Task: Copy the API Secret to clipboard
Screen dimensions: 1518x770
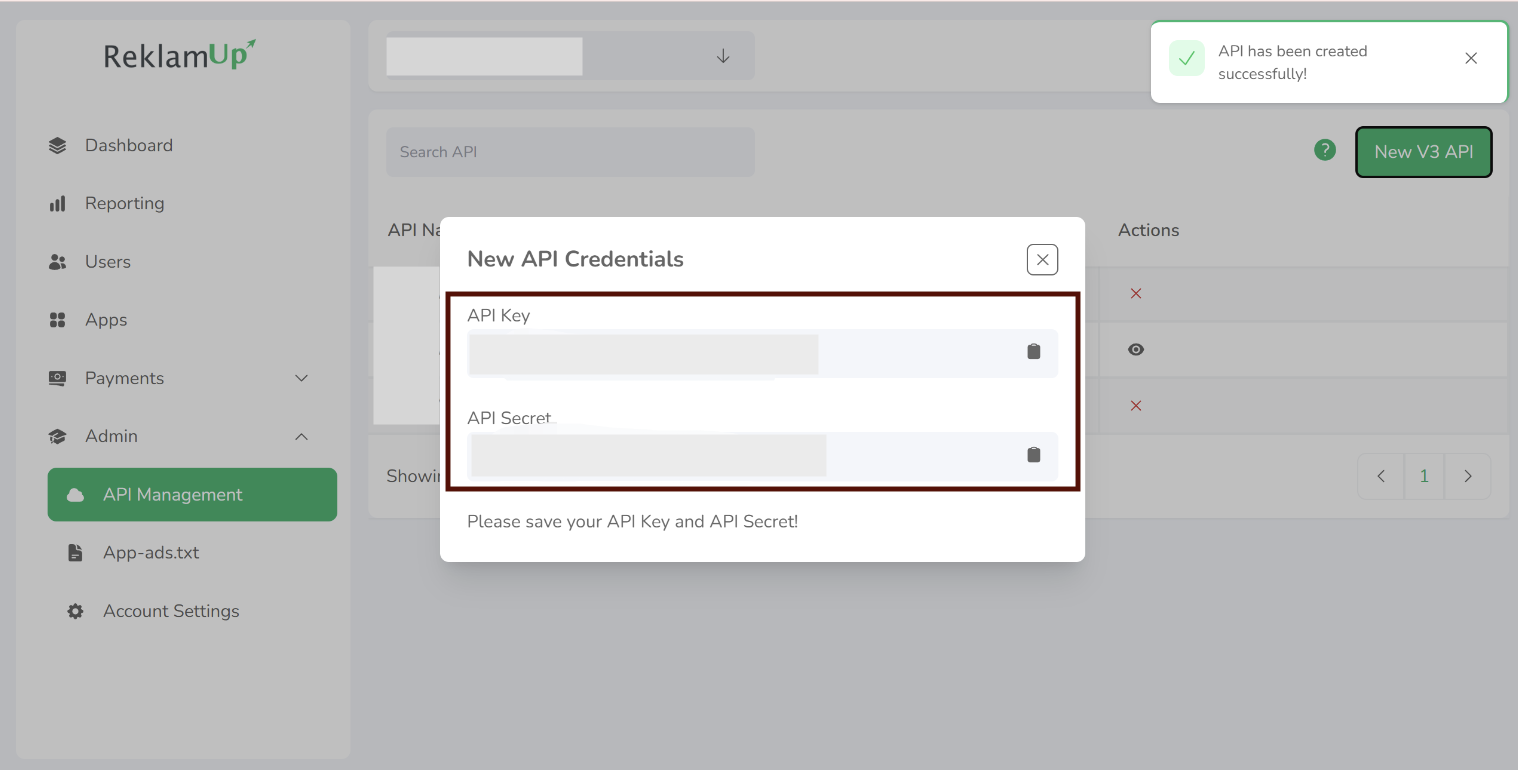Action: tap(1034, 455)
